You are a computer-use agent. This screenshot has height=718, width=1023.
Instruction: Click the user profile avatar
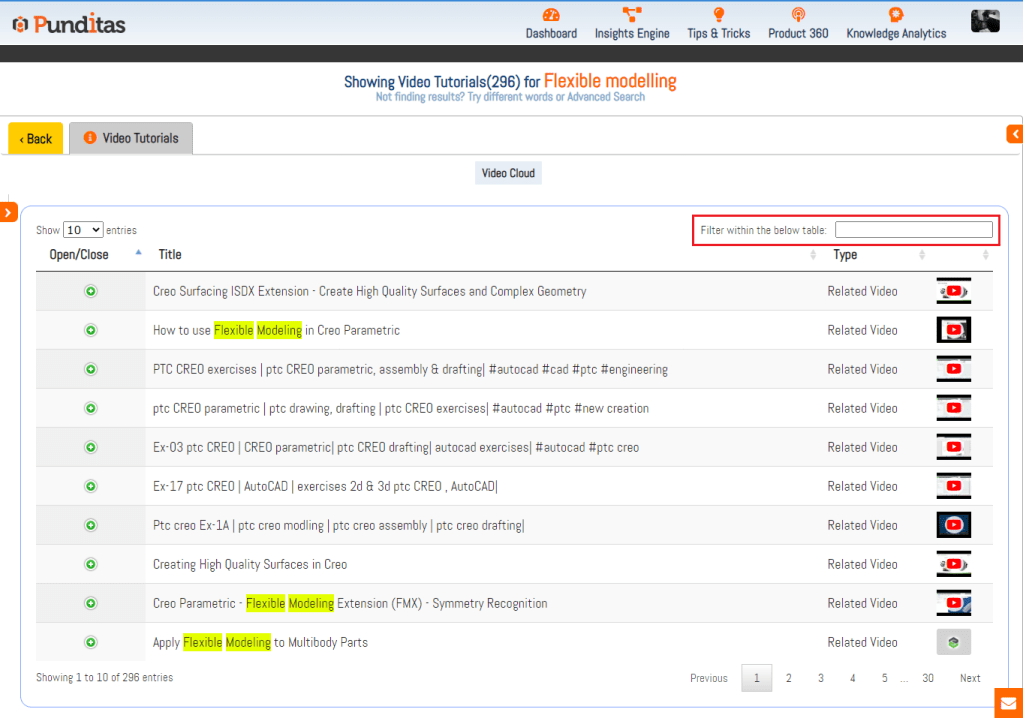[985, 21]
